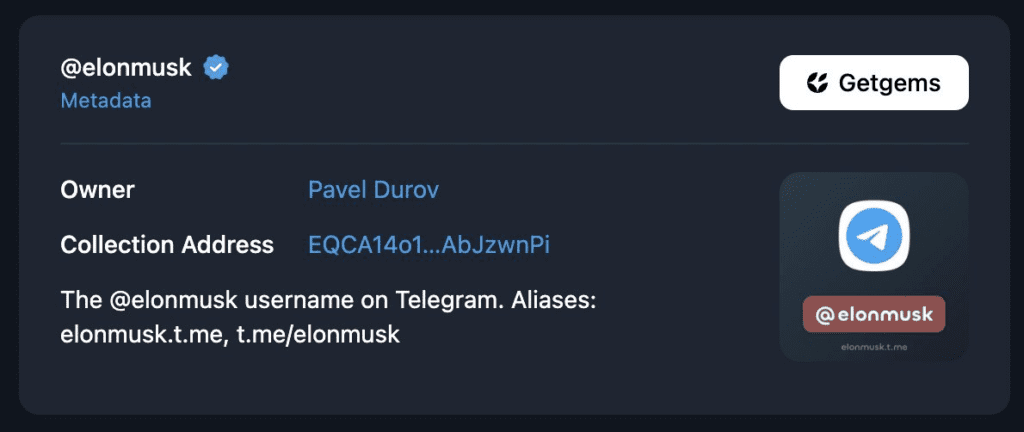The width and height of the screenshot is (1024, 432).
Task: Click the word username in the description
Action: pyautogui.click(x=303, y=300)
